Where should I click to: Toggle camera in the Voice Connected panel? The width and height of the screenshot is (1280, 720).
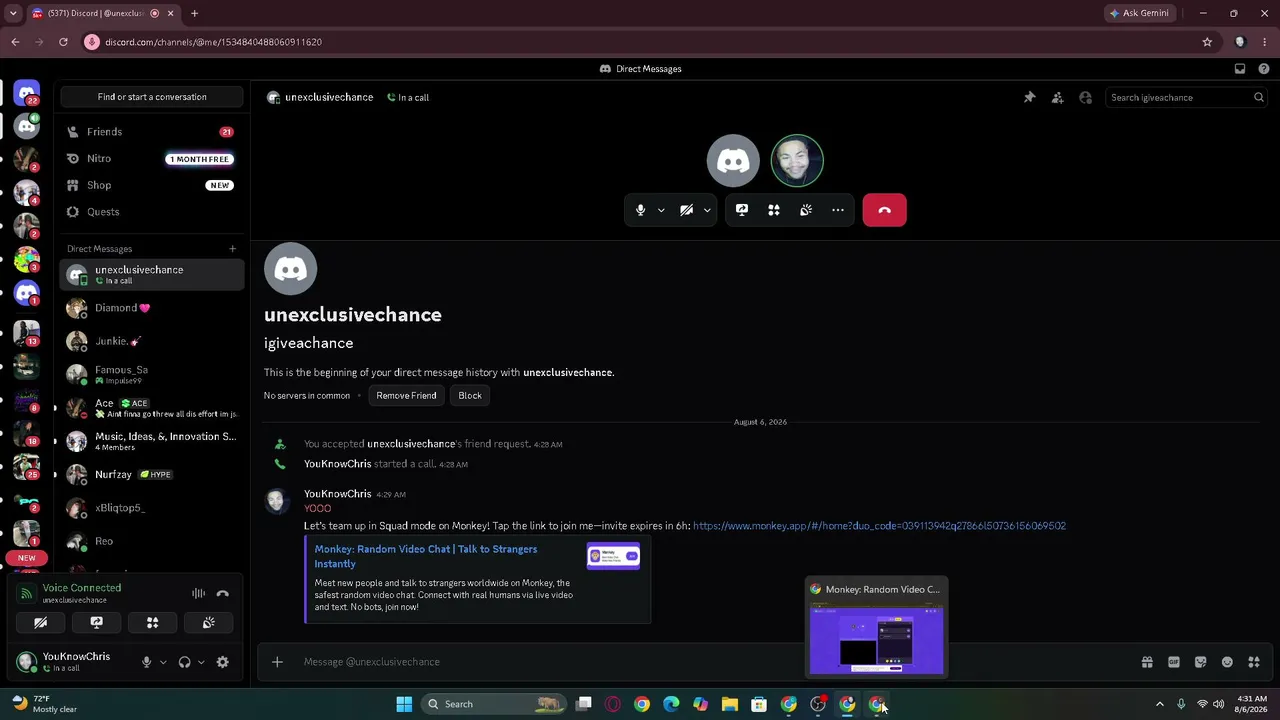coord(41,622)
